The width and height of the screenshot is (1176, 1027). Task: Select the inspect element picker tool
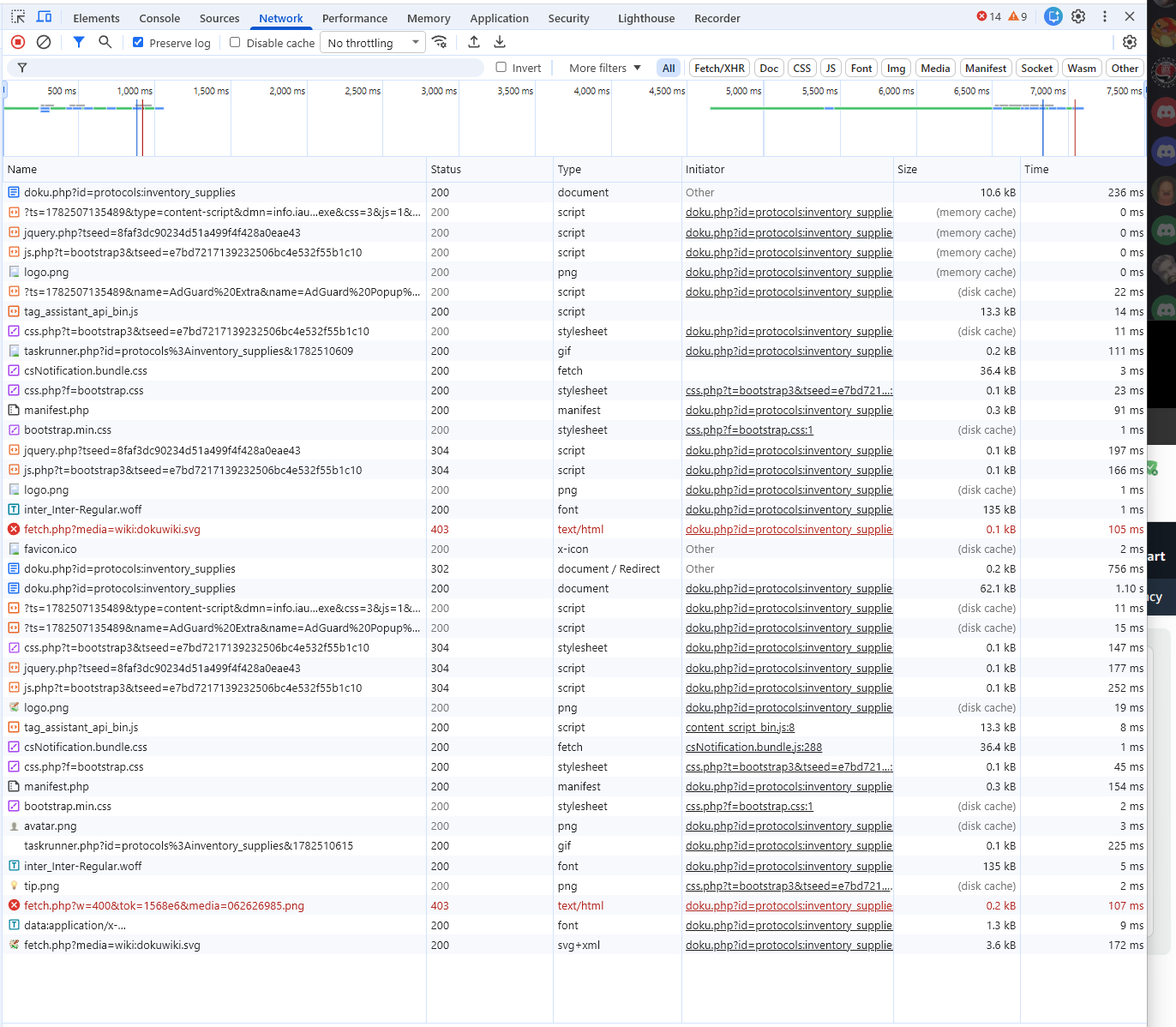(x=18, y=16)
